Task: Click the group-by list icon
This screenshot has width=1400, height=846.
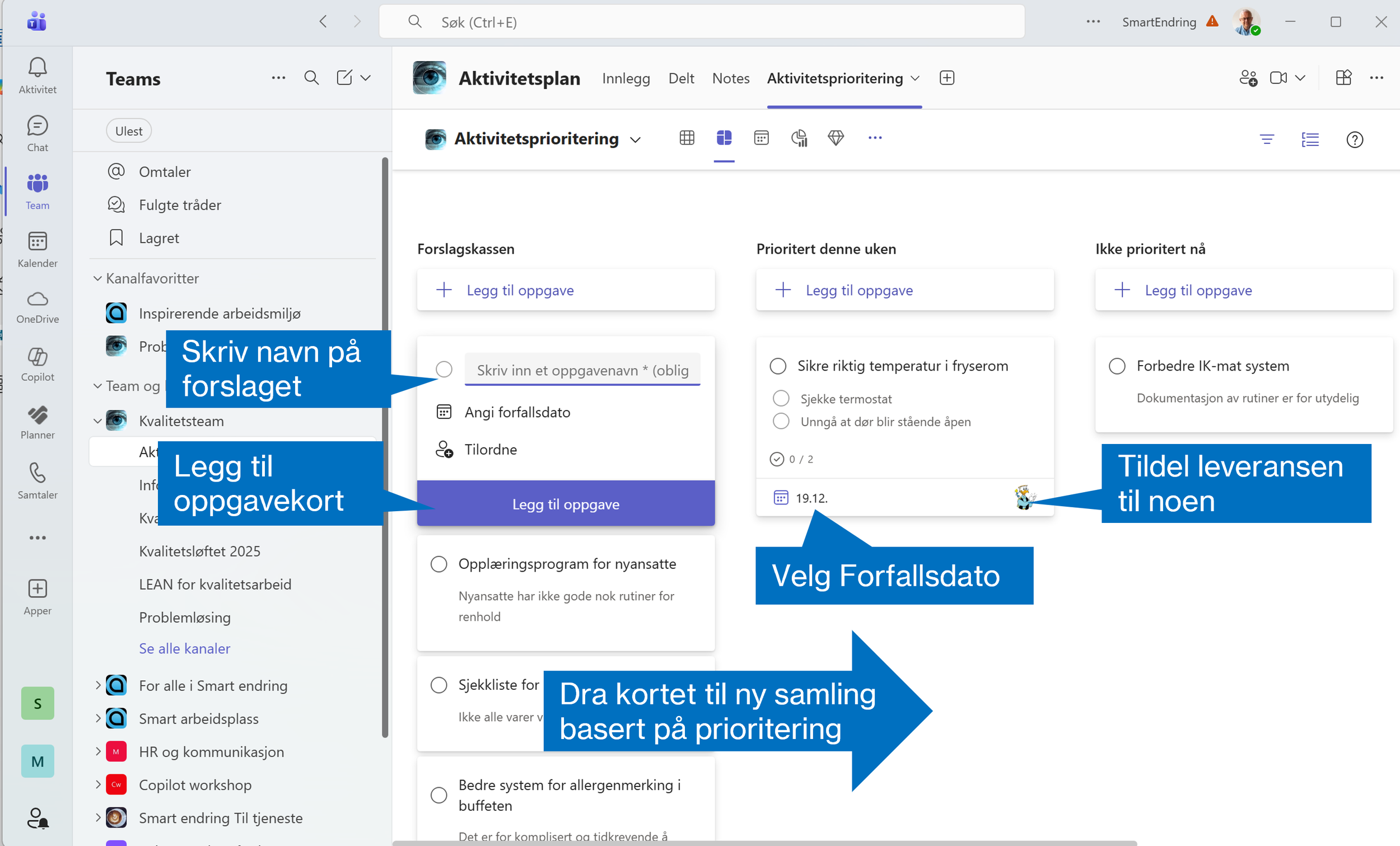Action: pyautogui.click(x=1310, y=139)
